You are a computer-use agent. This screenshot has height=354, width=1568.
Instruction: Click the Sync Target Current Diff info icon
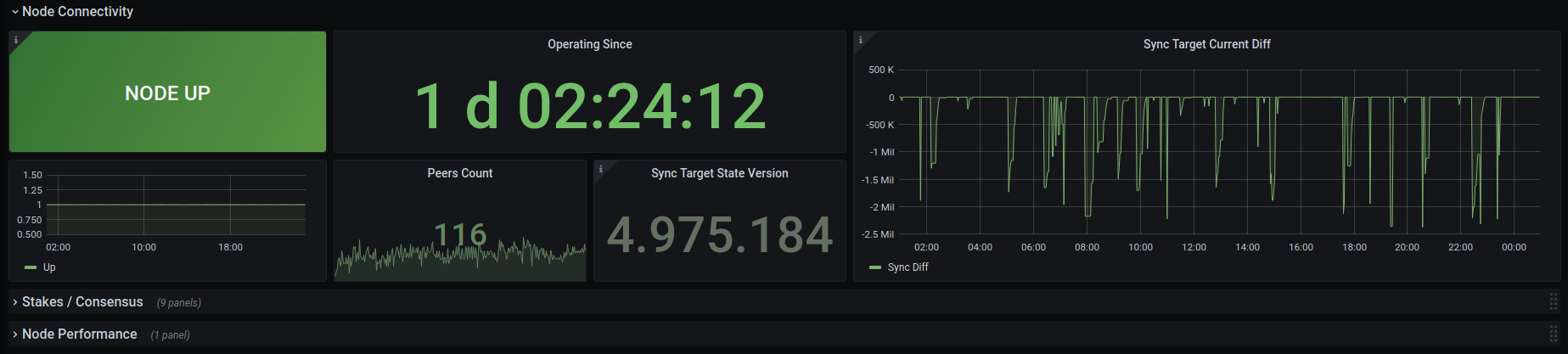[x=860, y=40]
